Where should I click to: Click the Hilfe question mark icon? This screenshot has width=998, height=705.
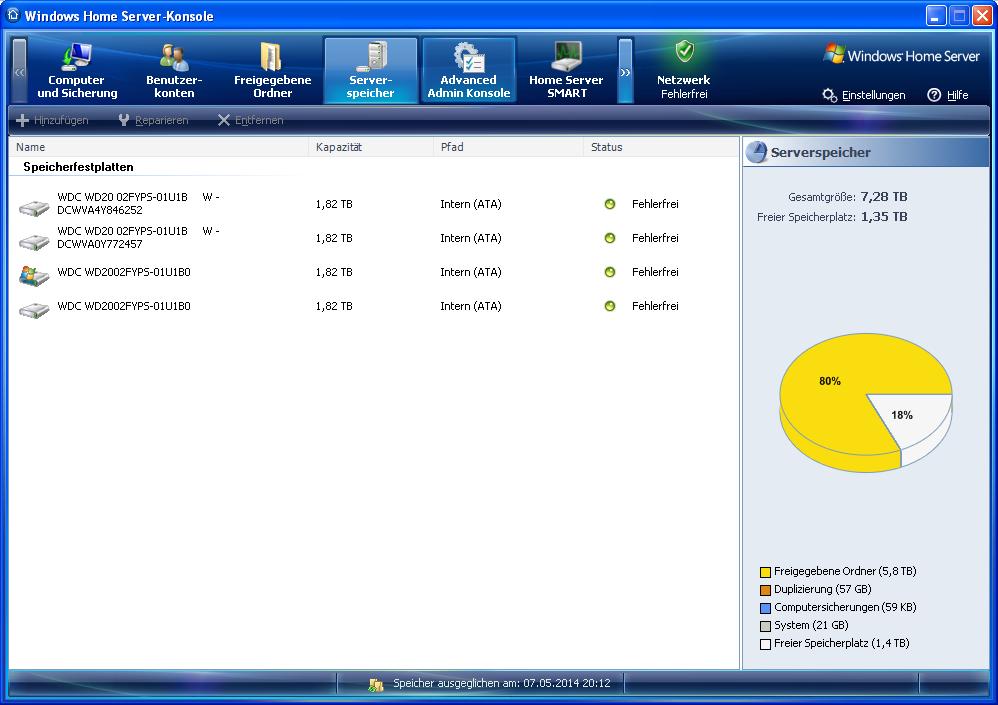pyautogui.click(x=934, y=95)
